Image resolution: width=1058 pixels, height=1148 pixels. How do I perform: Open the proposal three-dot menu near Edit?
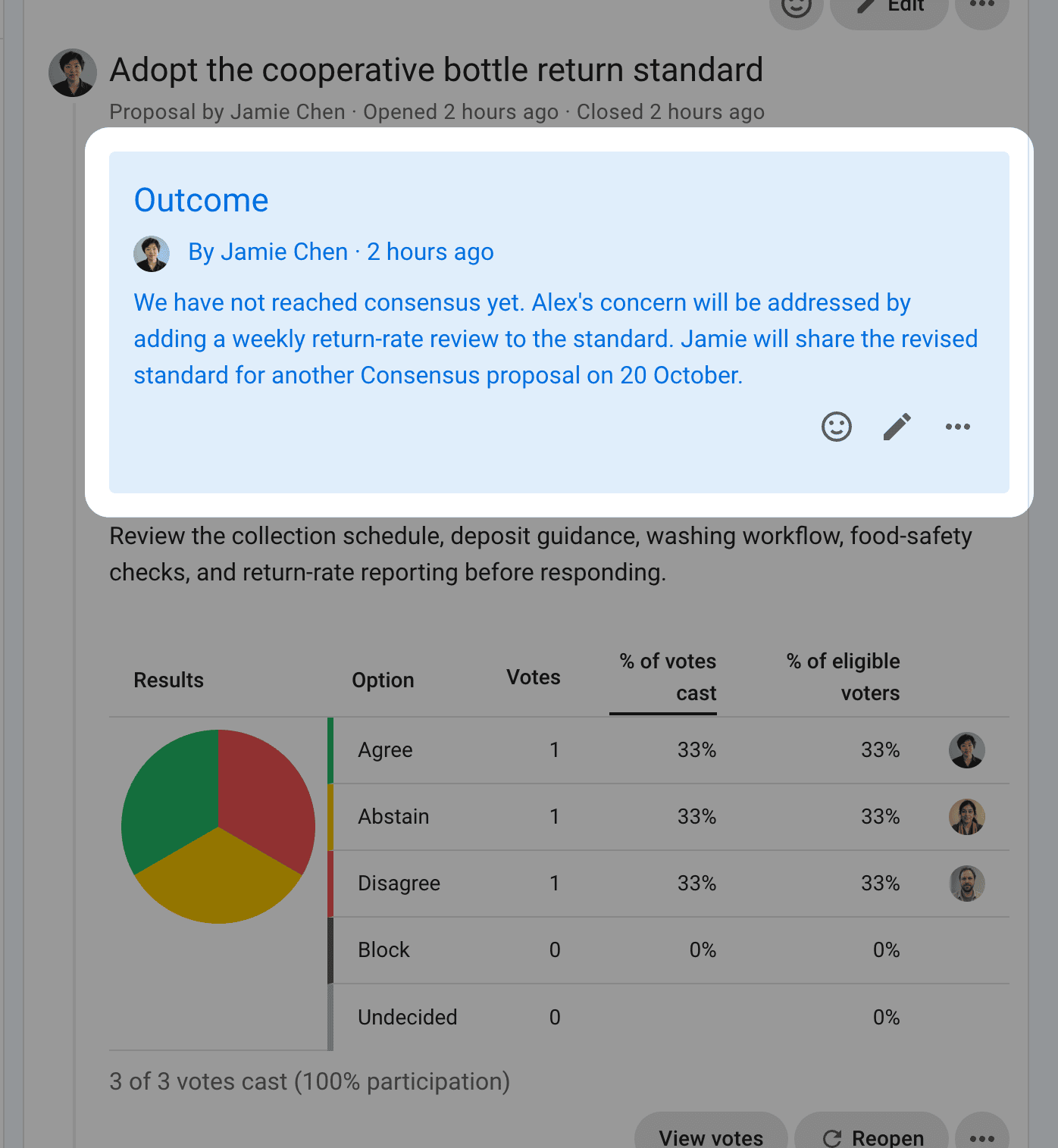coord(982,6)
